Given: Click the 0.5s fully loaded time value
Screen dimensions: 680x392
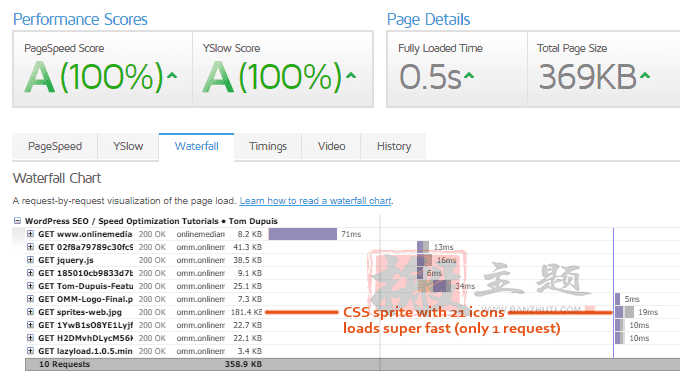Looking at the screenshot, I should pyautogui.click(x=430, y=77).
